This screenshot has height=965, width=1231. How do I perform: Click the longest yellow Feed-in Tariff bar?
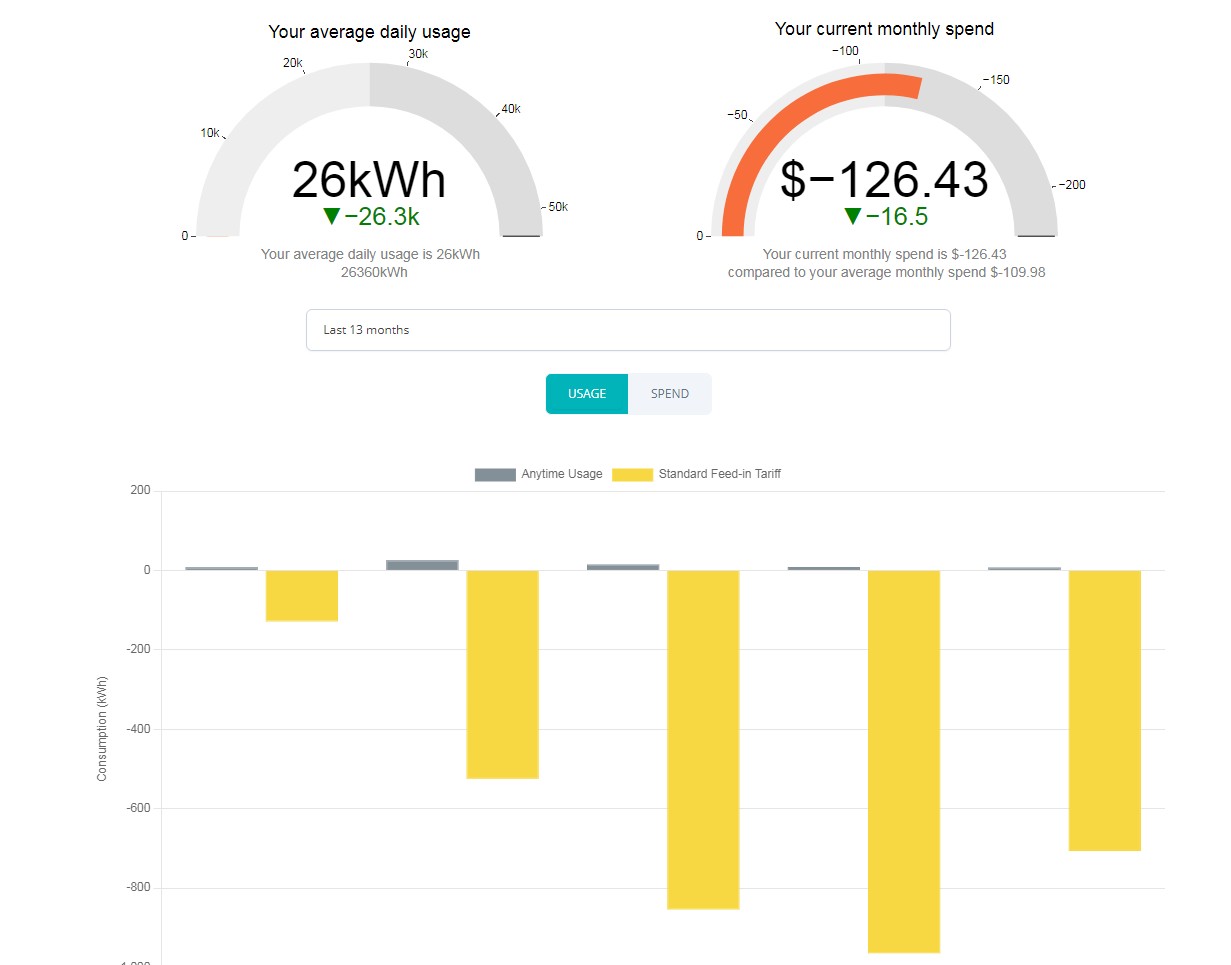click(x=904, y=760)
